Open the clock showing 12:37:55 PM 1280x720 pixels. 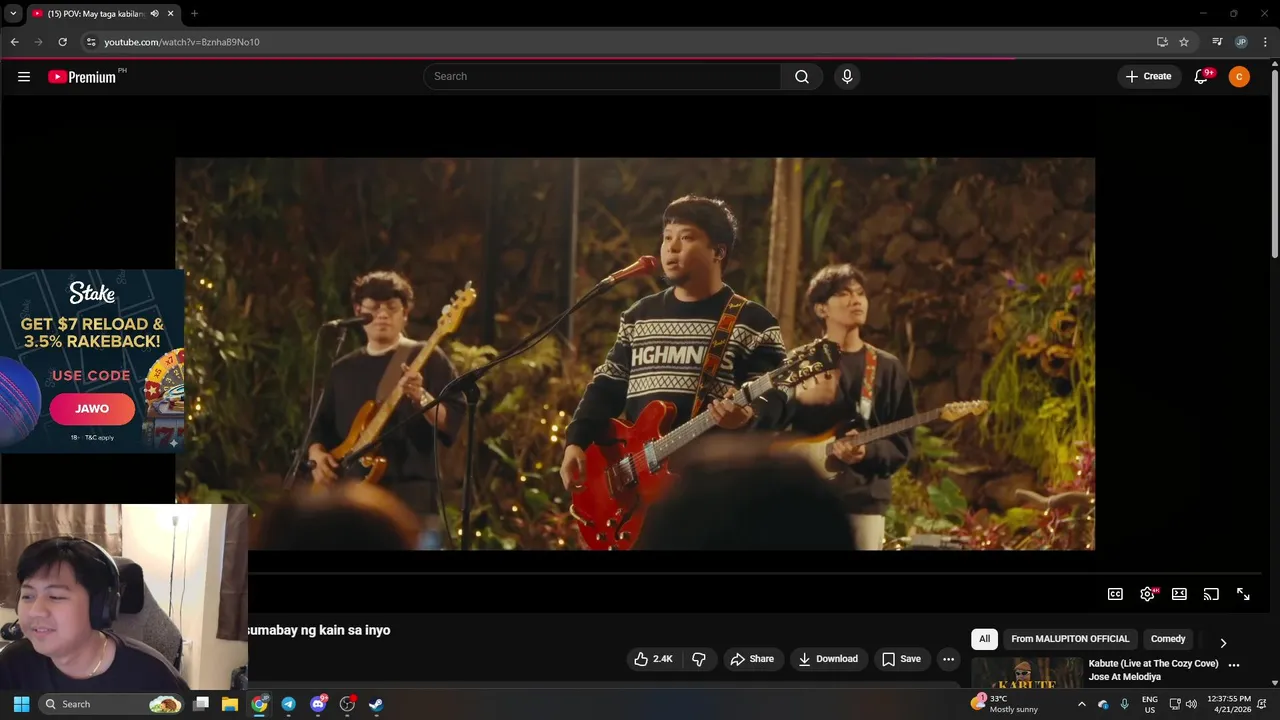(1229, 704)
